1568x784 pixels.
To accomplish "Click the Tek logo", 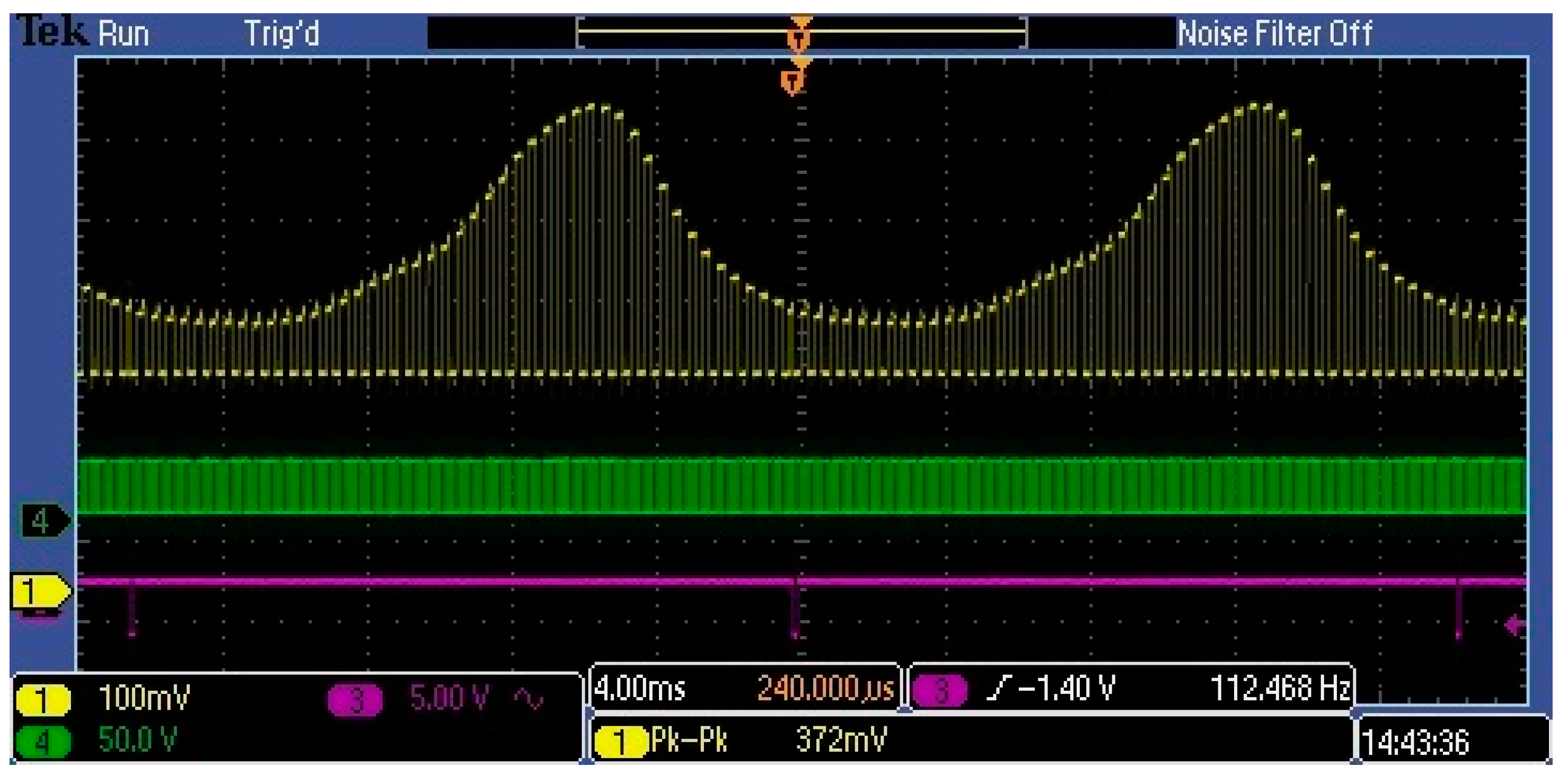I will [52, 32].
